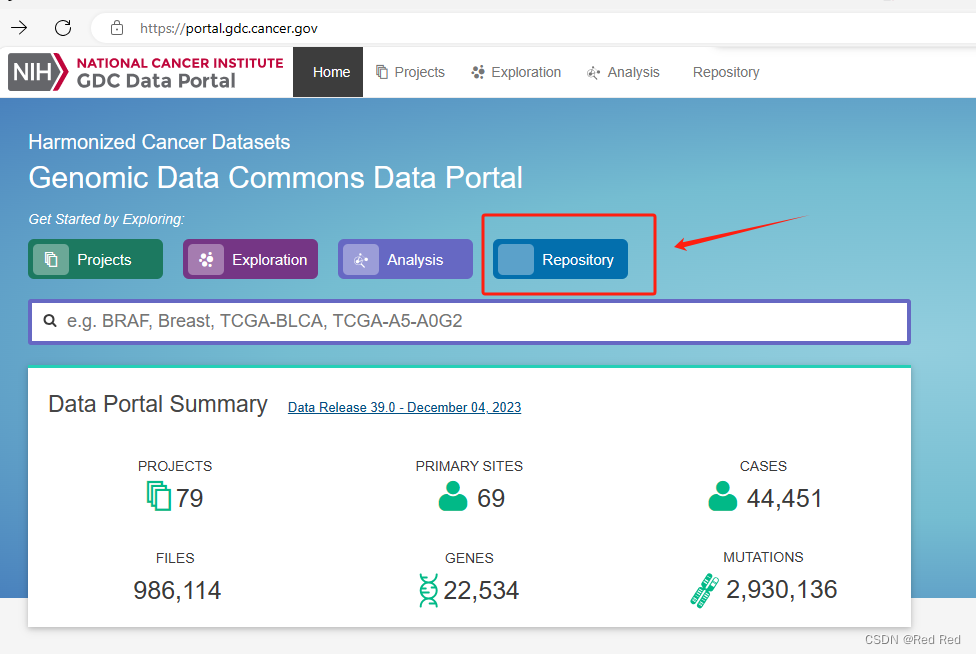Image resolution: width=976 pixels, height=654 pixels.
Task: Open the Projects menu in navbar
Action: click(x=410, y=72)
